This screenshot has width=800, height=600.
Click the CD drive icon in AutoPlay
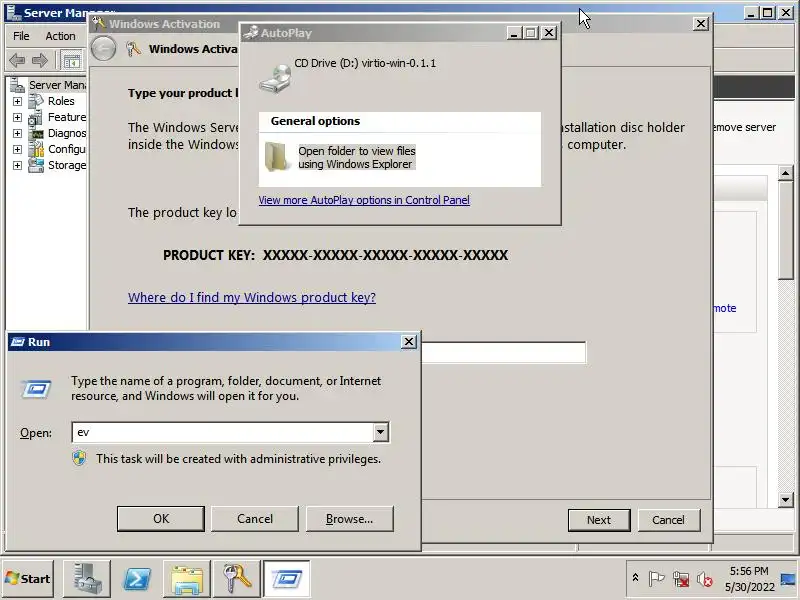[275, 79]
